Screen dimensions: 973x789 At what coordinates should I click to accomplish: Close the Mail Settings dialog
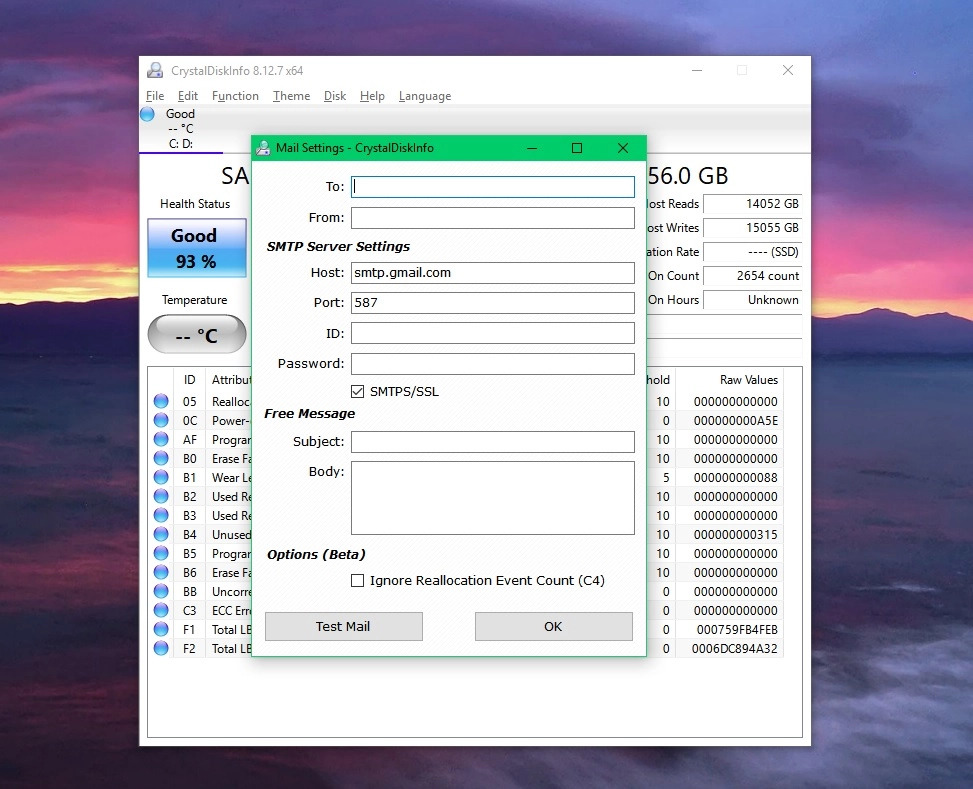click(623, 148)
